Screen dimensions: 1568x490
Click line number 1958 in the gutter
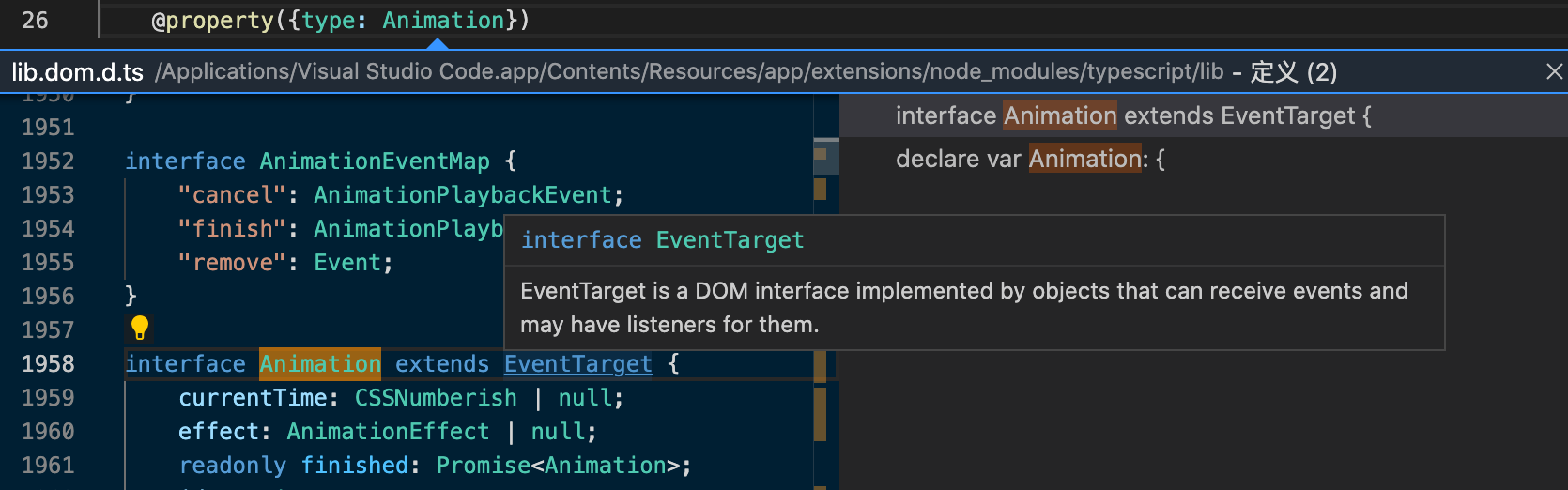coord(48,364)
